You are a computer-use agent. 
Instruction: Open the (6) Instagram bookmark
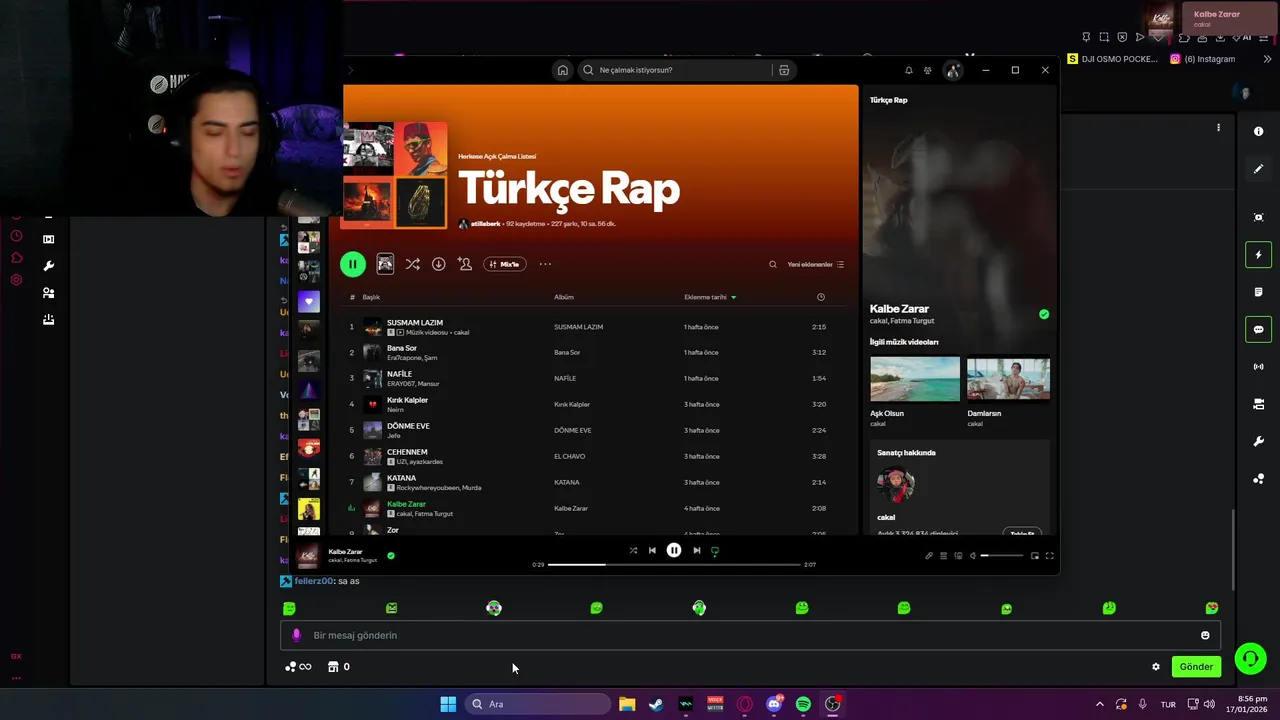(x=1203, y=59)
